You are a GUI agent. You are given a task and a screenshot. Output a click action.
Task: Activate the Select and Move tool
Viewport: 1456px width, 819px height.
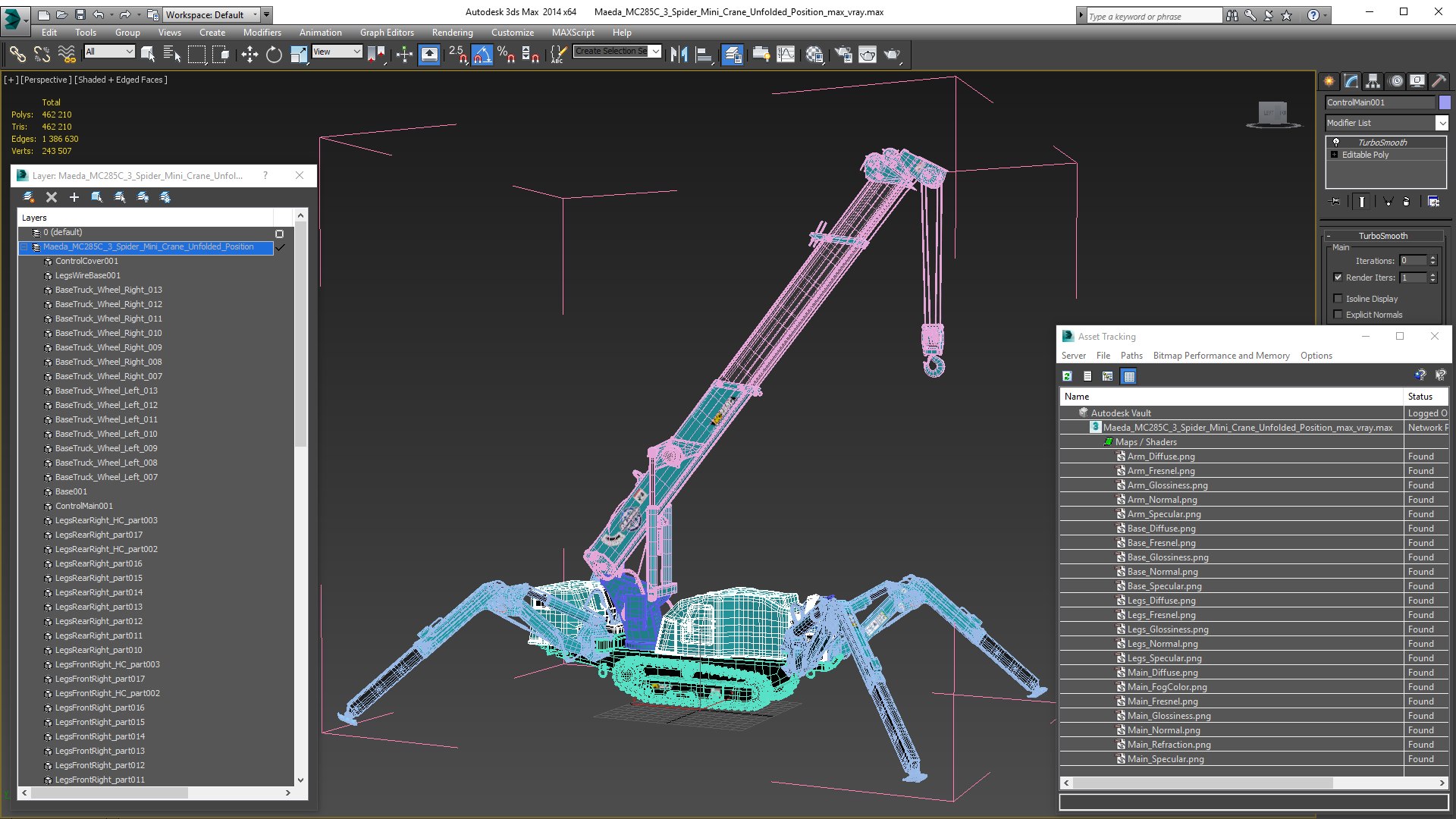(x=249, y=54)
